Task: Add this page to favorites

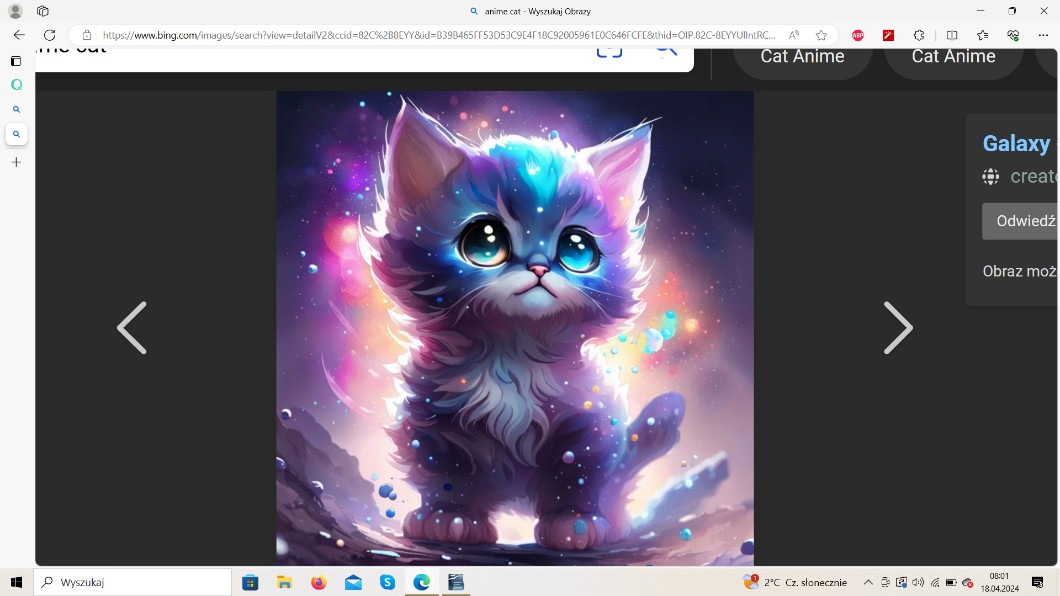Action: click(x=821, y=35)
